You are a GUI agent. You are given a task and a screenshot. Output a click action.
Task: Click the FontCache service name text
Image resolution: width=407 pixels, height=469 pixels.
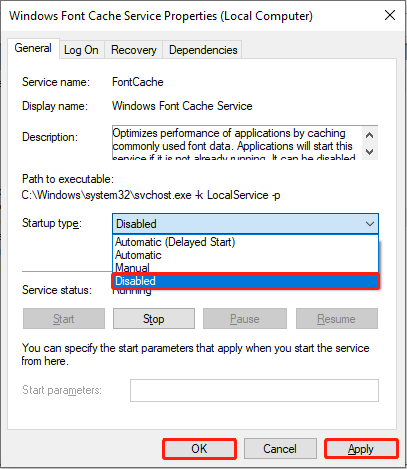tap(138, 82)
